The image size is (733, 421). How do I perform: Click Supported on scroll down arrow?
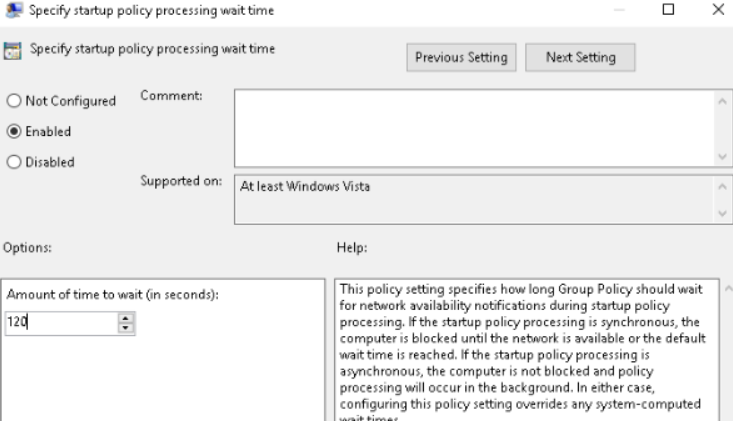click(x=722, y=214)
